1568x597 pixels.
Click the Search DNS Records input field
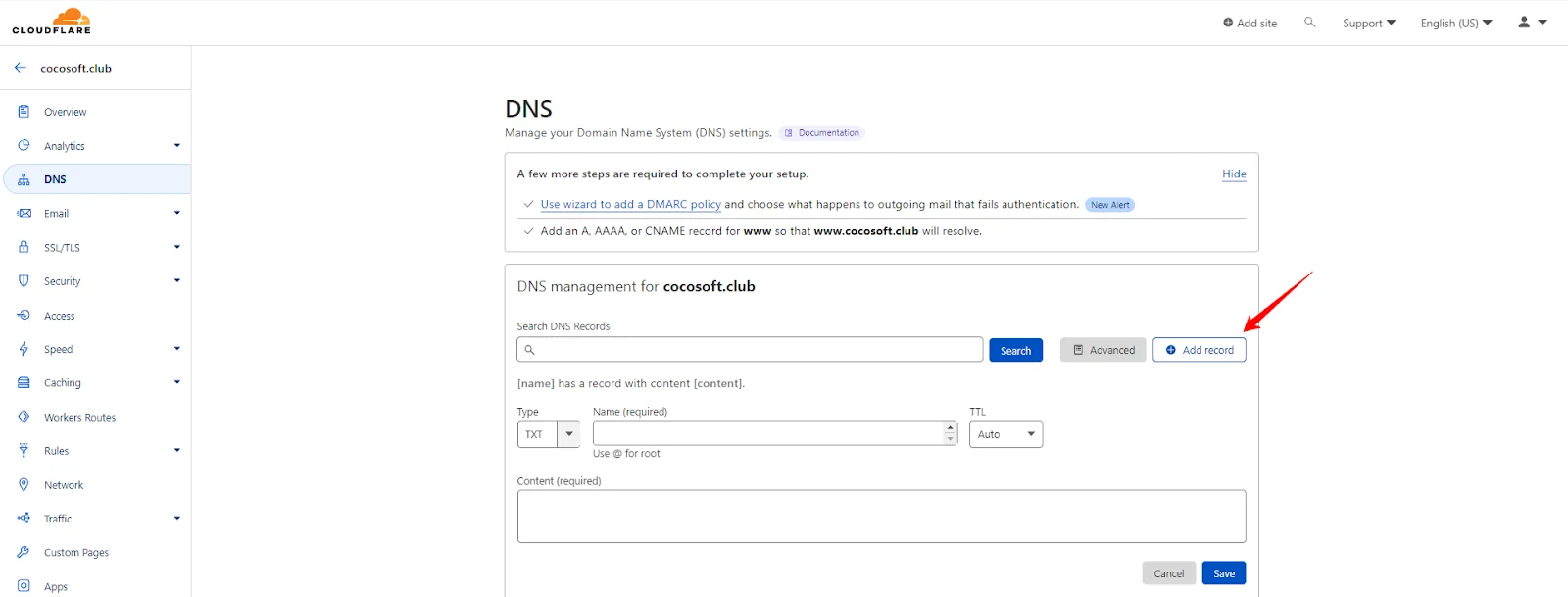[750, 350]
